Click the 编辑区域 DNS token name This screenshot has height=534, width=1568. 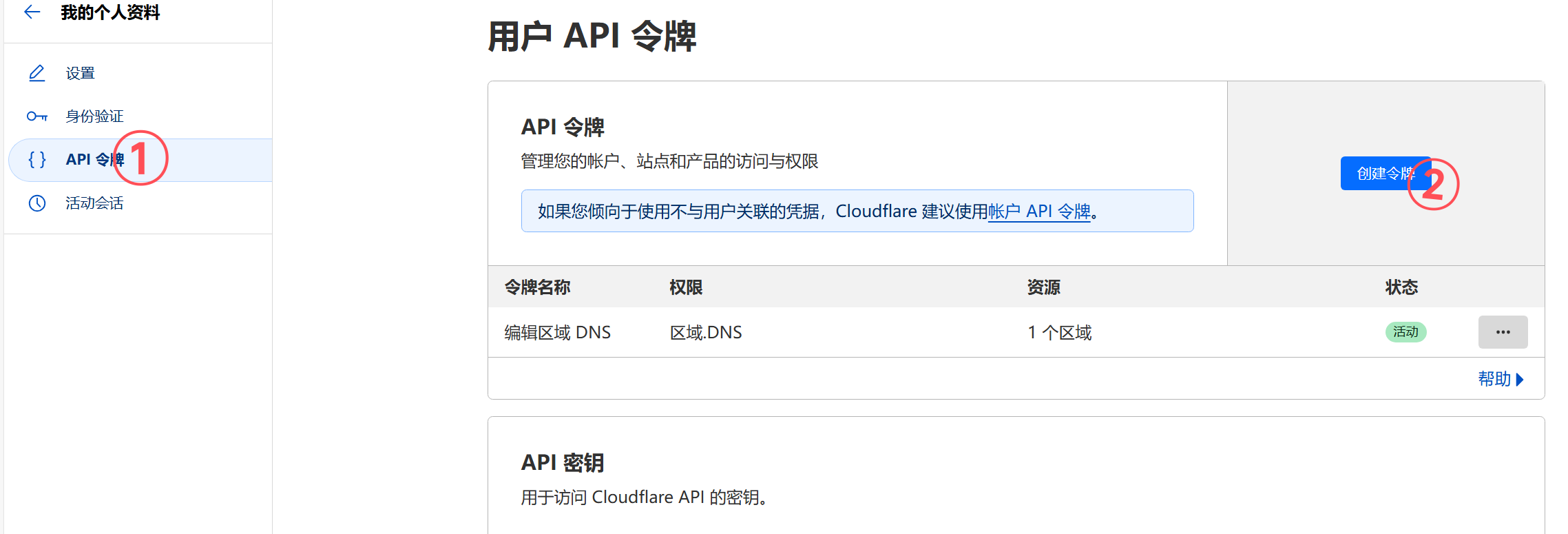coord(557,333)
